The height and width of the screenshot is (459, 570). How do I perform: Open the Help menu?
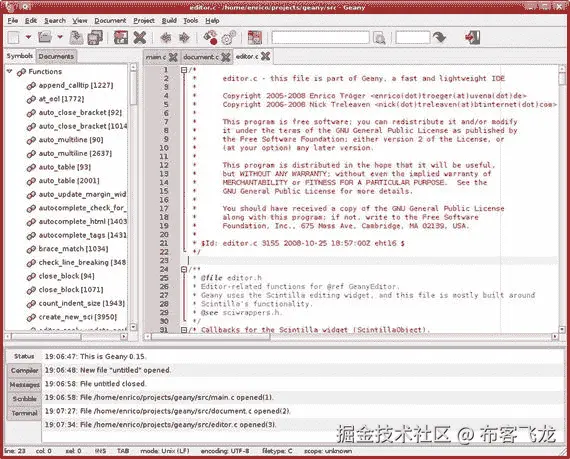click(212, 21)
